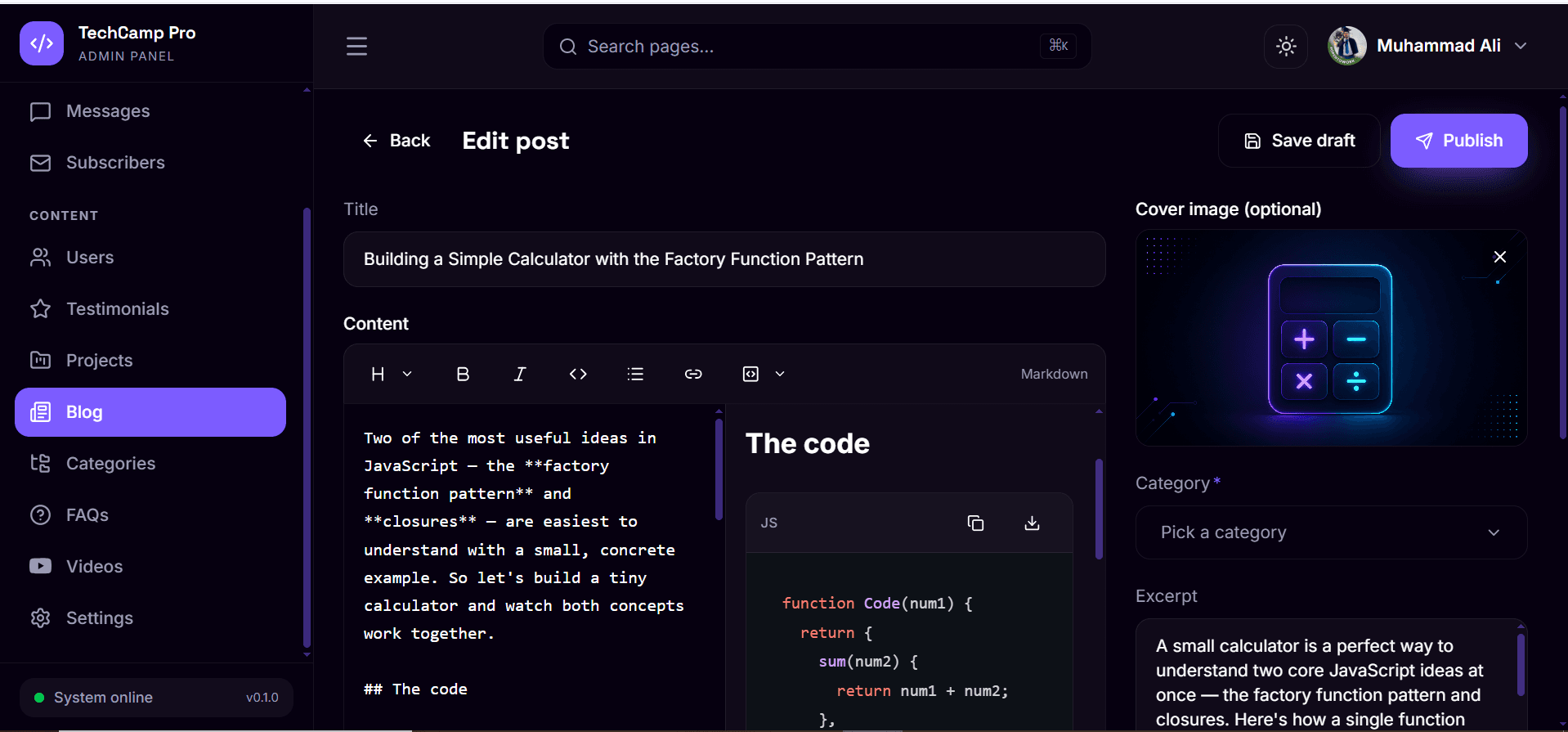Download the JS code snippet
The height and width of the screenshot is (732, 1568).
pos(1032,523)
